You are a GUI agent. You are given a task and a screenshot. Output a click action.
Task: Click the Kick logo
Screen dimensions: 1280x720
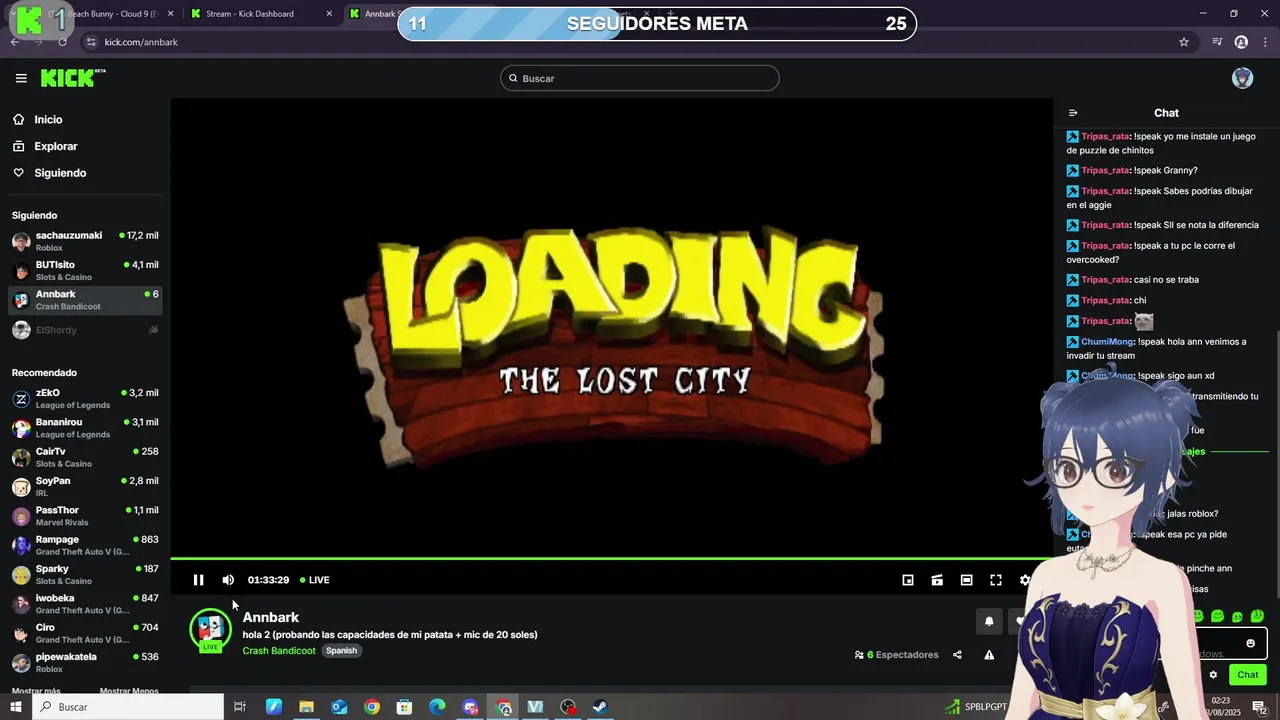(73, 78)
